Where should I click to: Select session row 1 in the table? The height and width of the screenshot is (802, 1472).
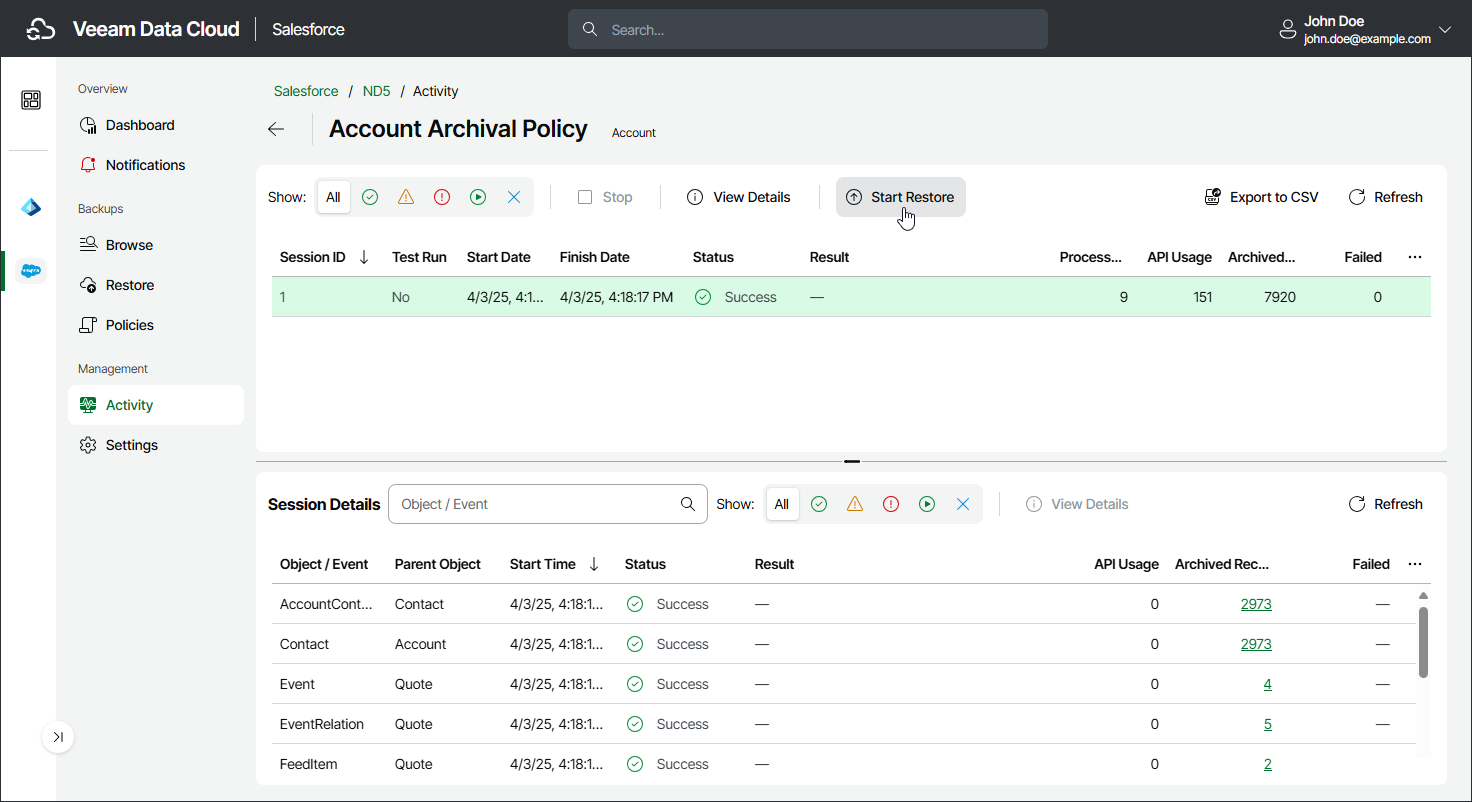[x=851, y=297]
